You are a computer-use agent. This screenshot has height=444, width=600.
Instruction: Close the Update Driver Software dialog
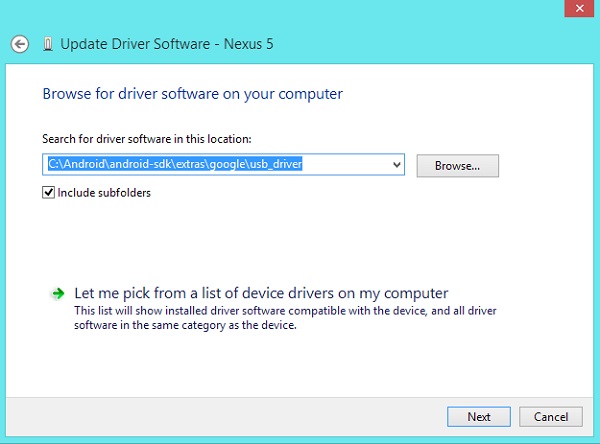(578, 11)
